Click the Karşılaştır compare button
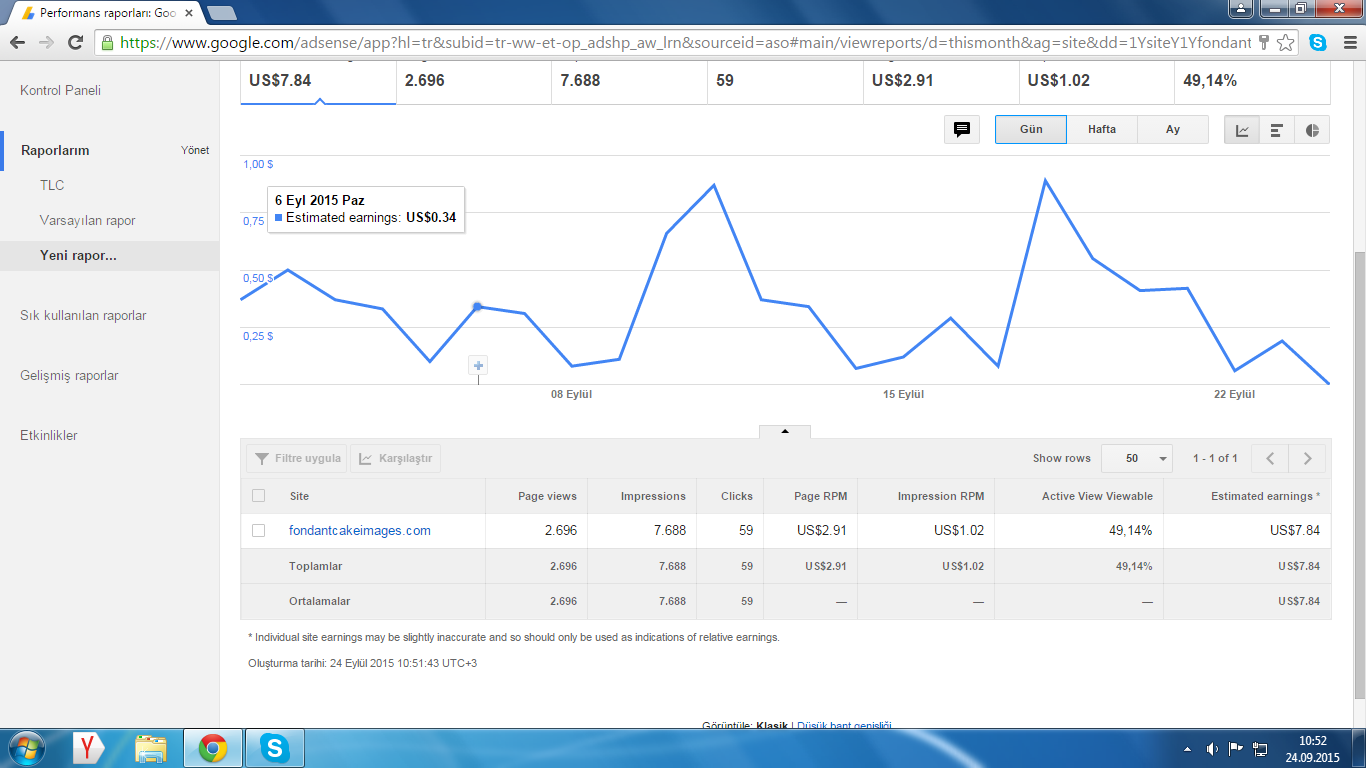 [x=396, y=459]
